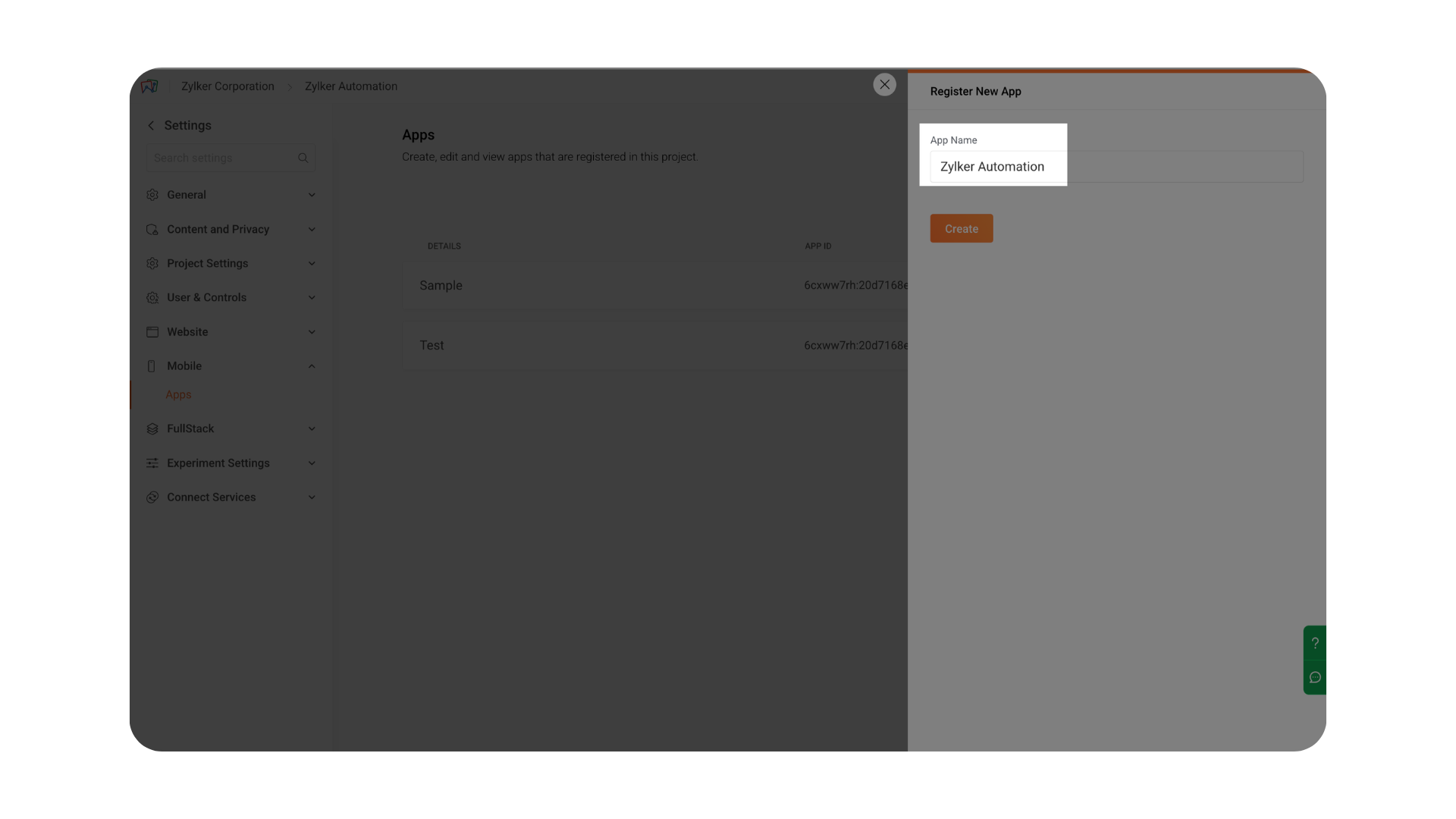Expand the User & Controls chevron
This screenshot has width=1456, height=819.
pyautogui.click(x=311, y=298)
